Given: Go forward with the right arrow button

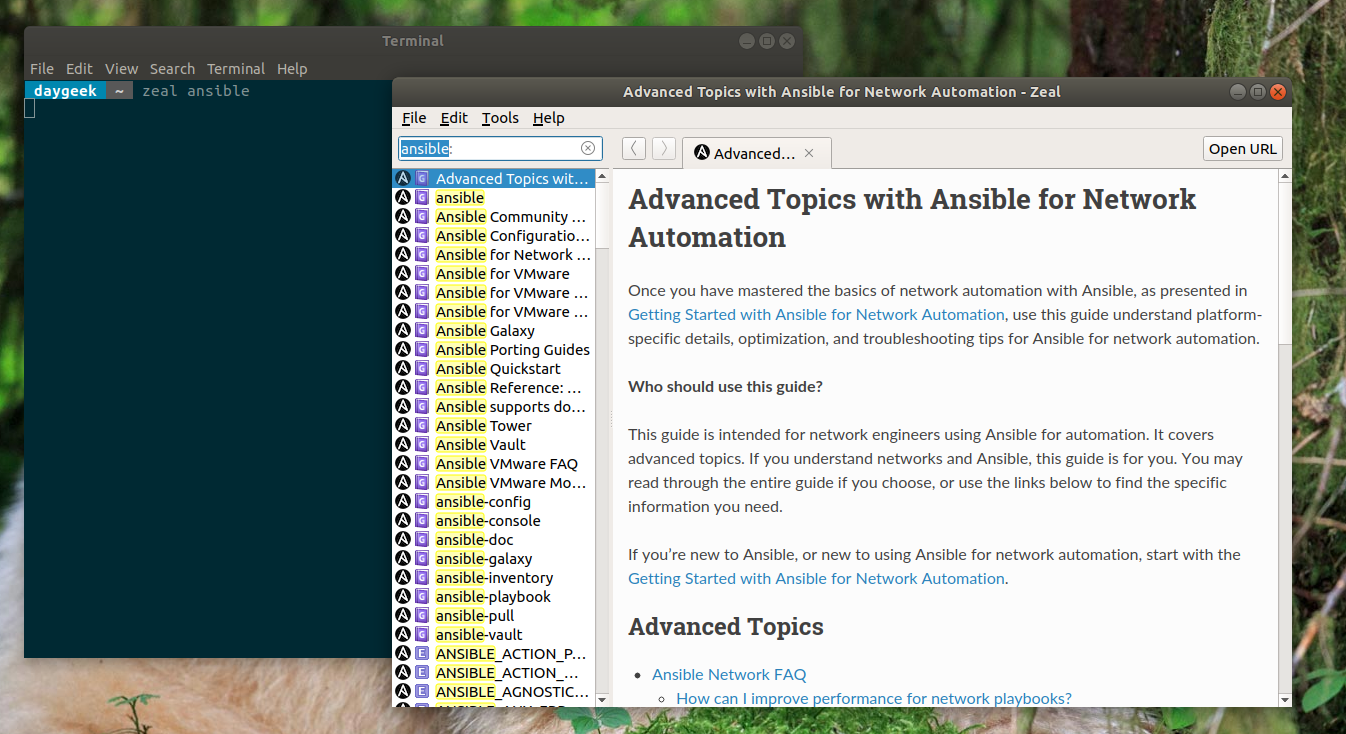Looking at the screenshot, I should pos(663,149).
